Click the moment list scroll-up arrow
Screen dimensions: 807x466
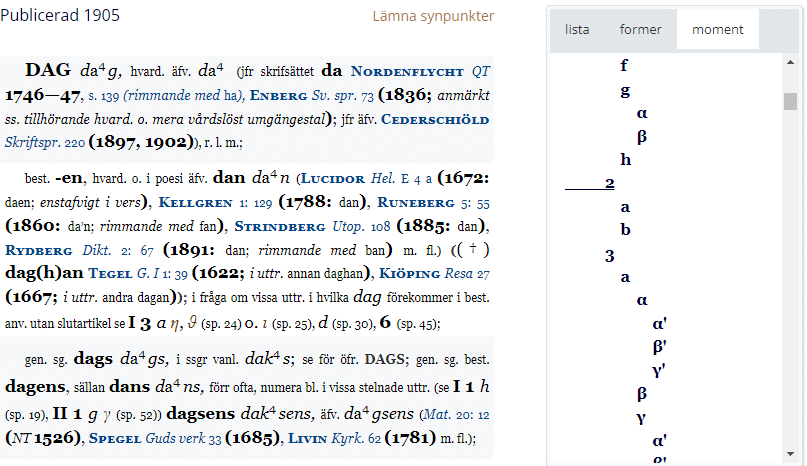[791, 62]
